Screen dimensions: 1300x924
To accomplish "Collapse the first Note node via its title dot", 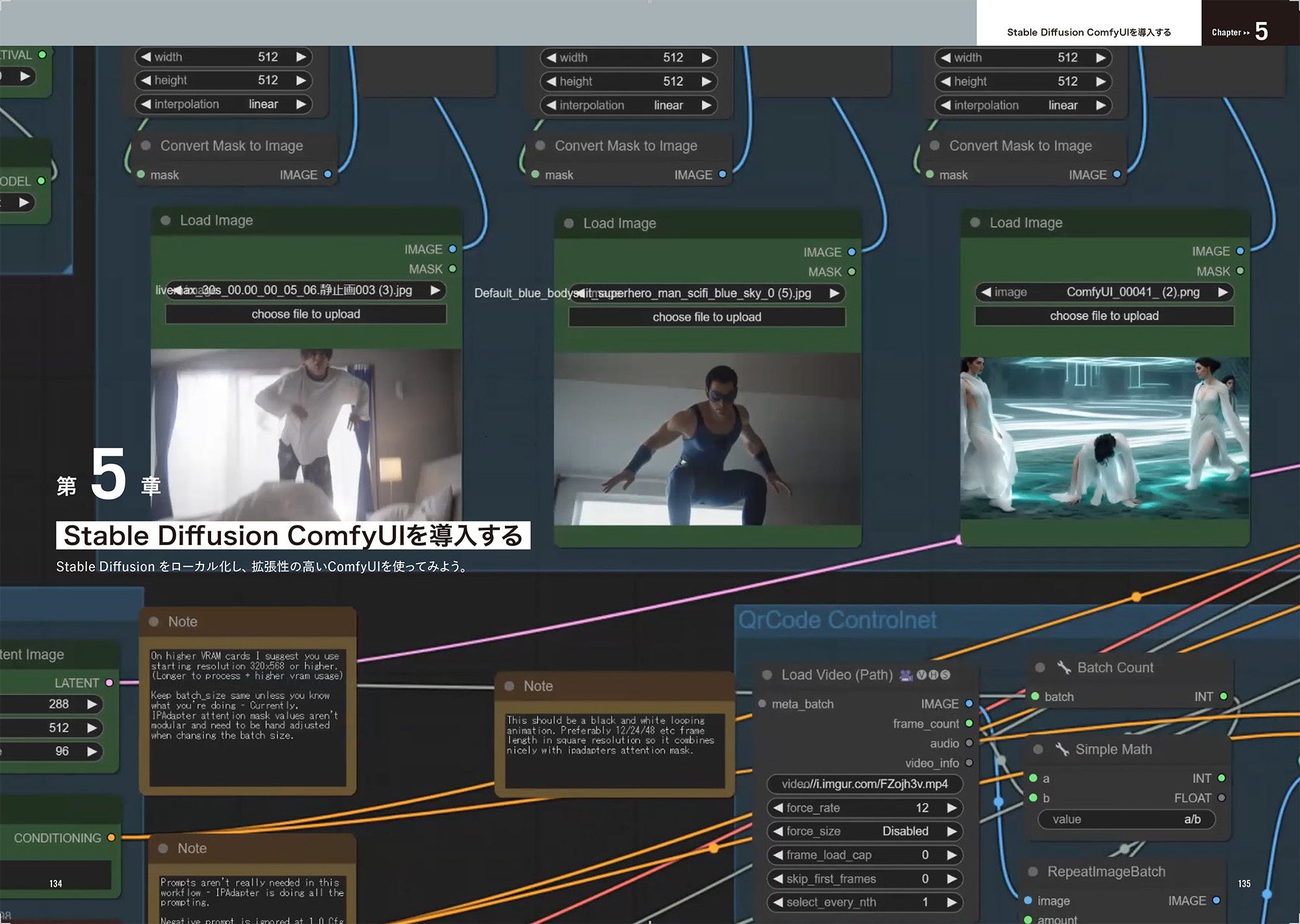I will tap(154, 621).
